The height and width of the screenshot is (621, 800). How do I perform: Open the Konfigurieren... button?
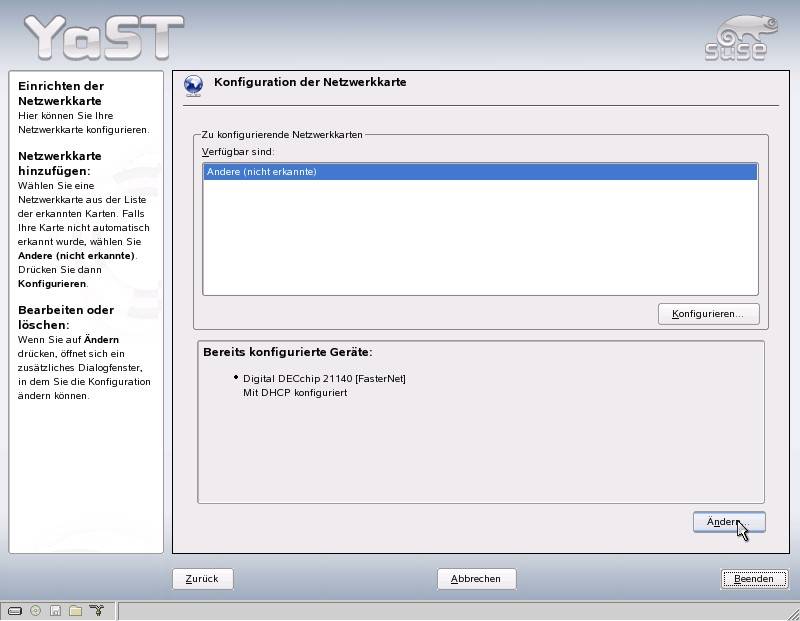click(x=708, y=314)
